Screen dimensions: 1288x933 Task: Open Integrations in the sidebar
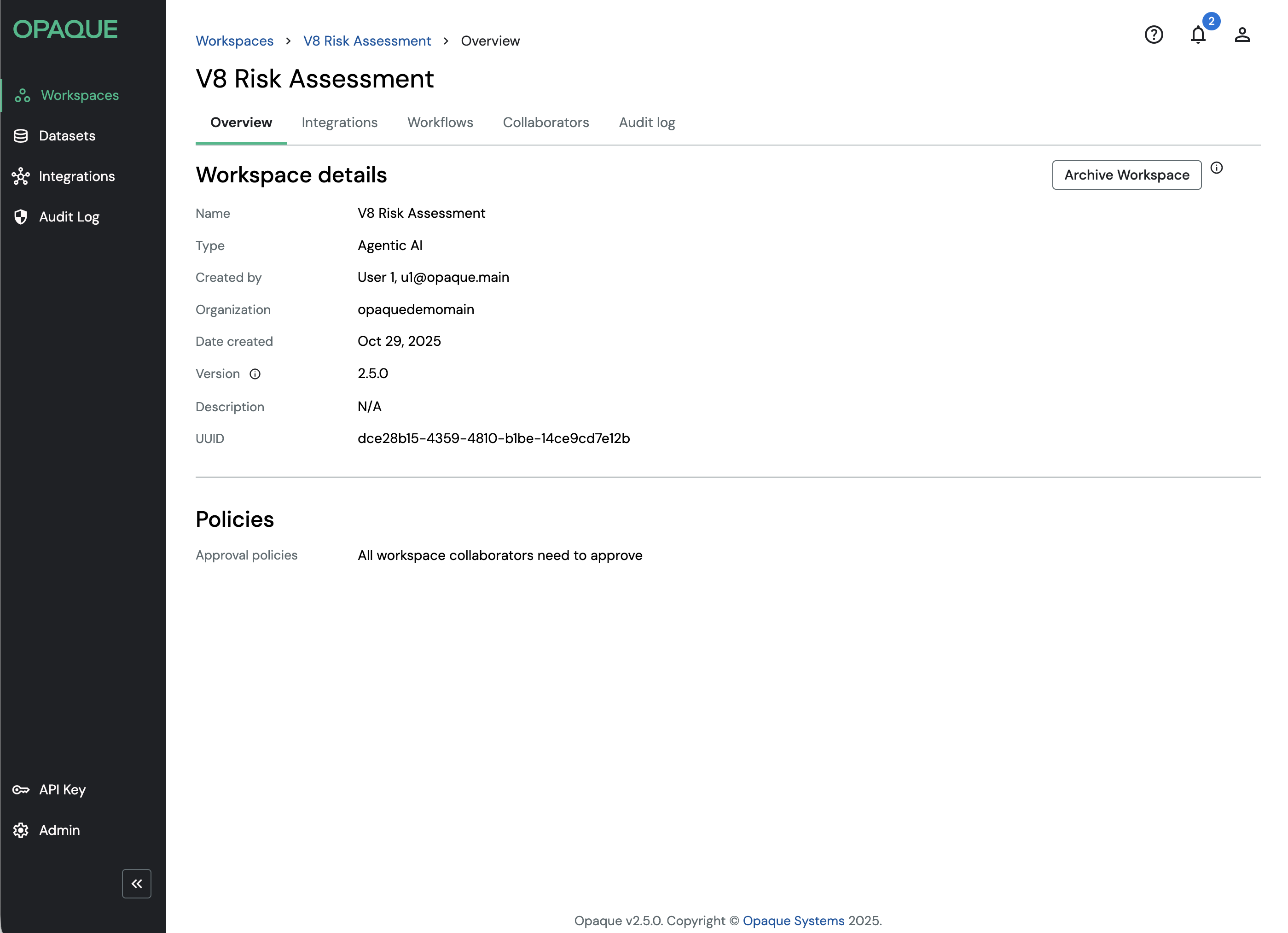coord(76,176)
